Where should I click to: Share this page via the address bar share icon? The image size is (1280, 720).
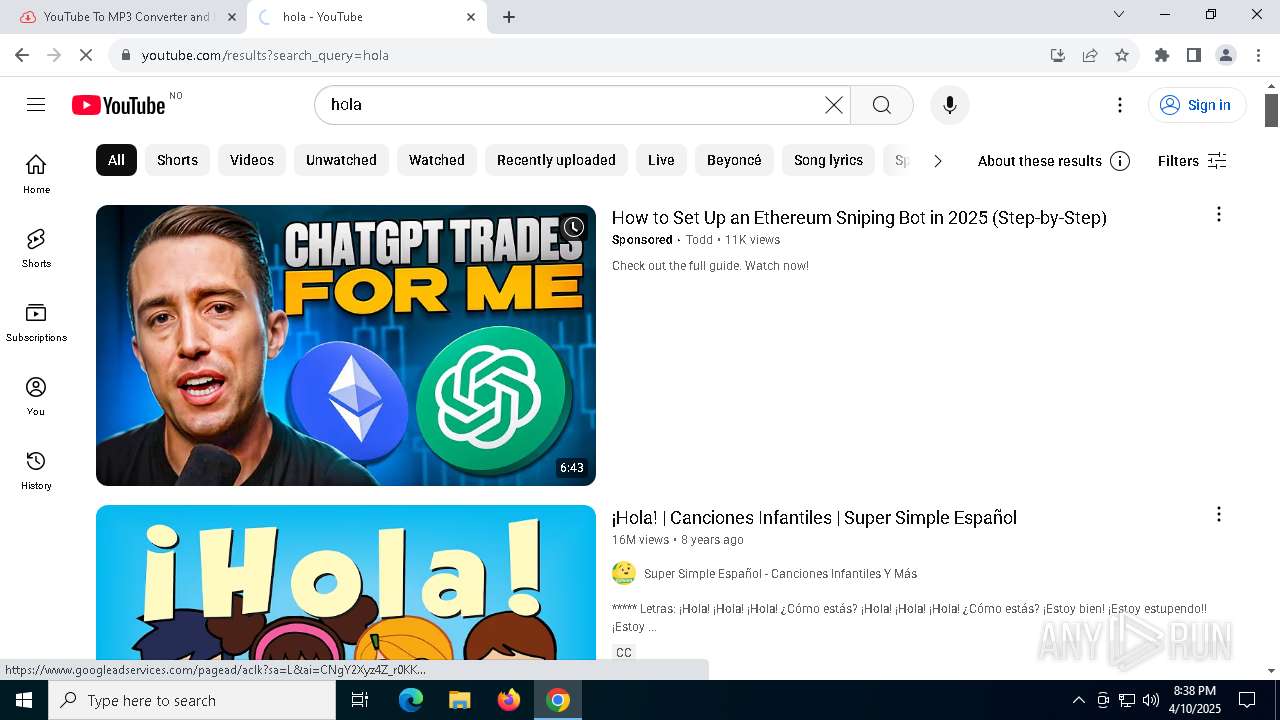[x=1090, y=55]
